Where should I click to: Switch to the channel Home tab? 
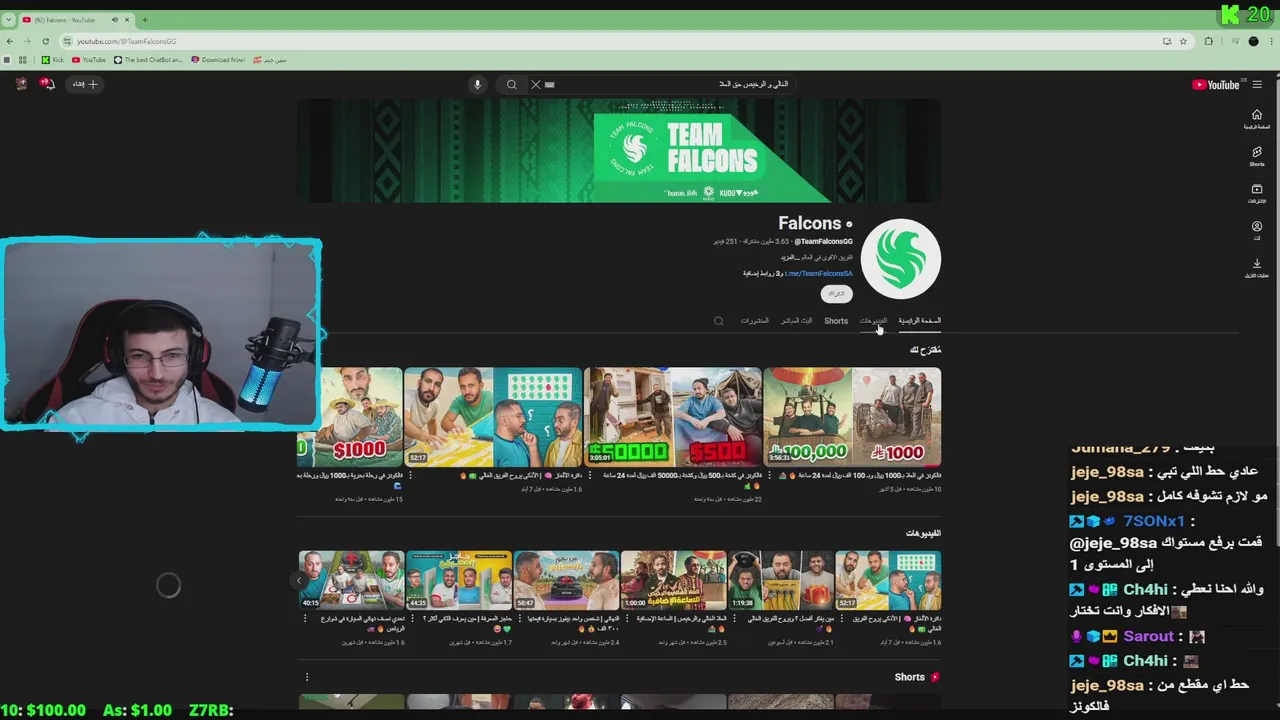tap(919, 321)
